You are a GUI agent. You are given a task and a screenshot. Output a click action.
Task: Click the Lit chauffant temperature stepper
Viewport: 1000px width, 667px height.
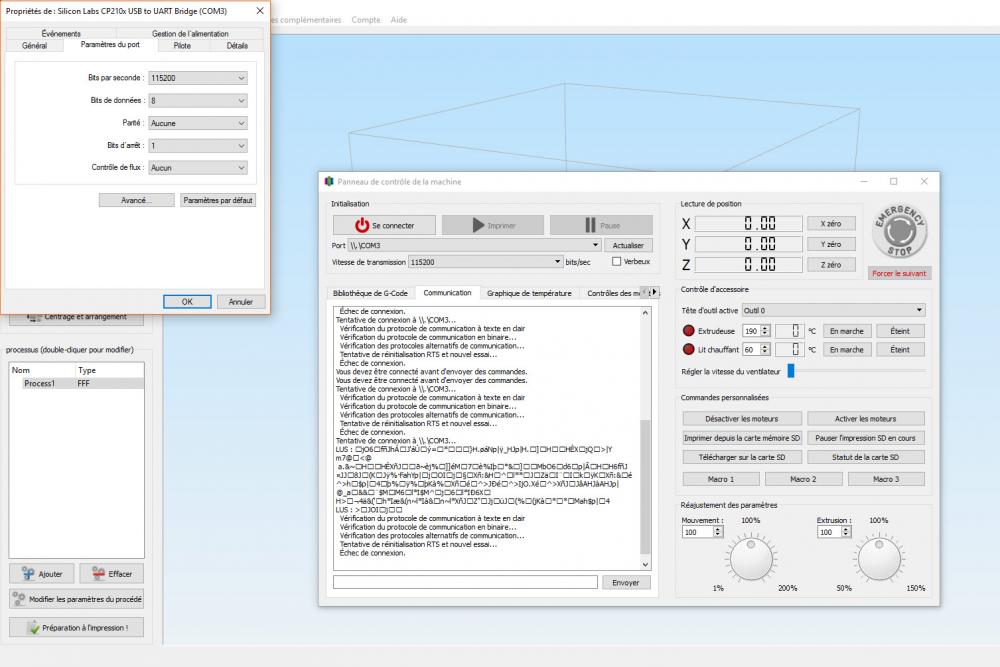point(765,349)
